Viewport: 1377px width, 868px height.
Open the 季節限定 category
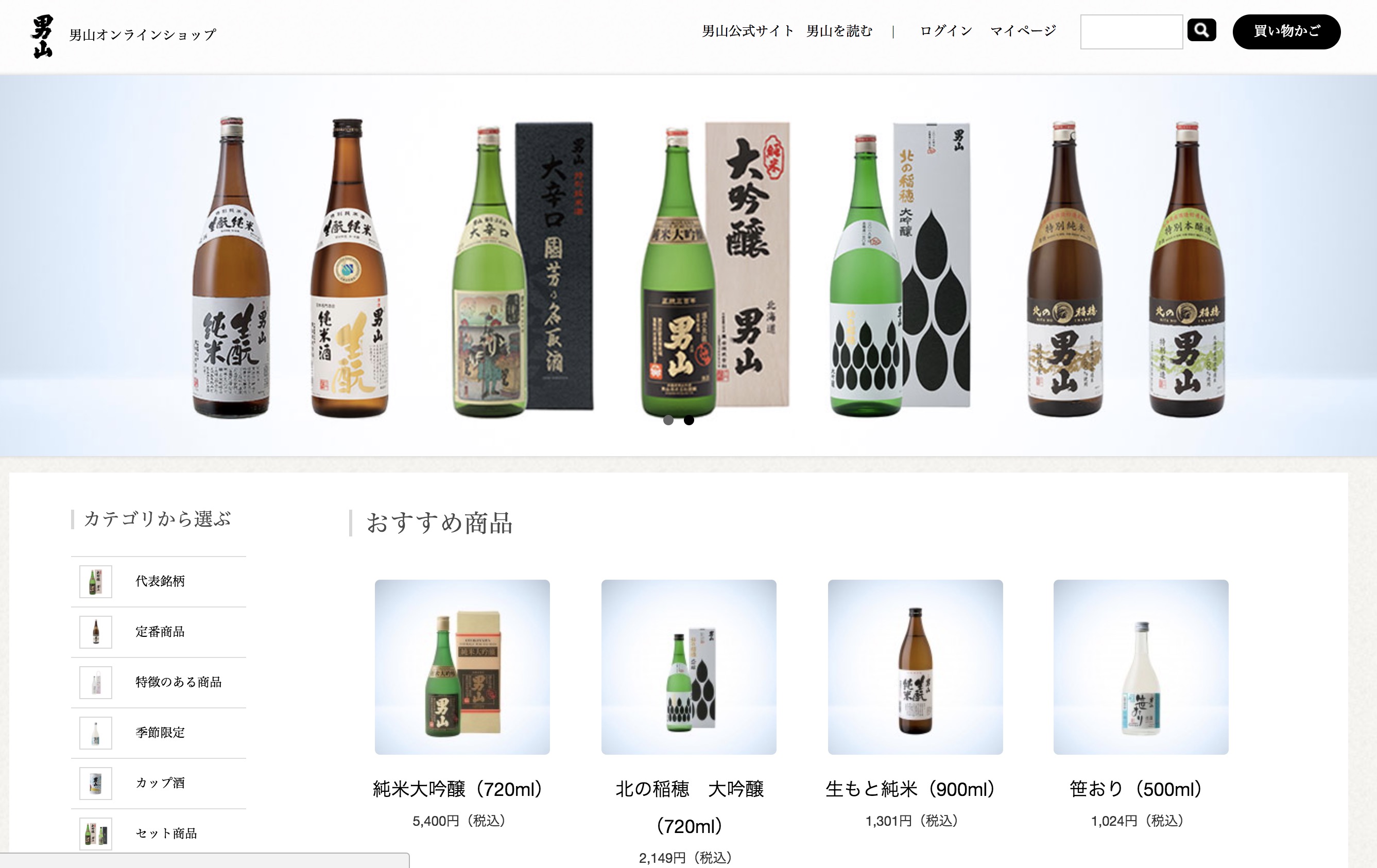(x=159, y=733)
